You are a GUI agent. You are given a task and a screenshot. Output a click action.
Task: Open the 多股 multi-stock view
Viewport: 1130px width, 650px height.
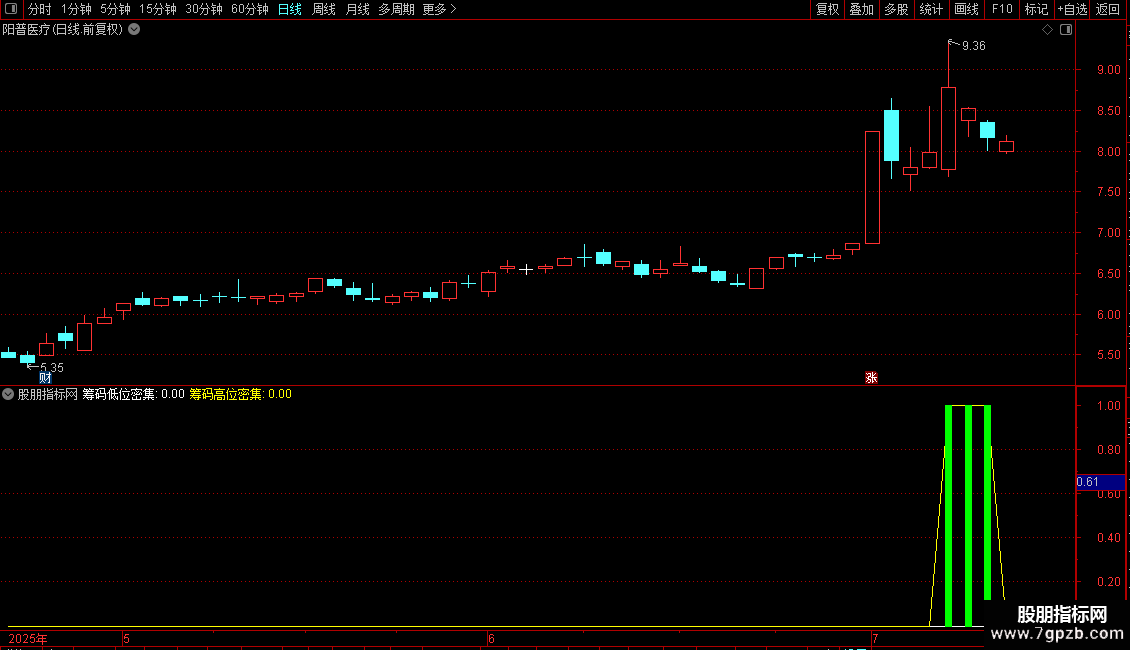point(896,9)
